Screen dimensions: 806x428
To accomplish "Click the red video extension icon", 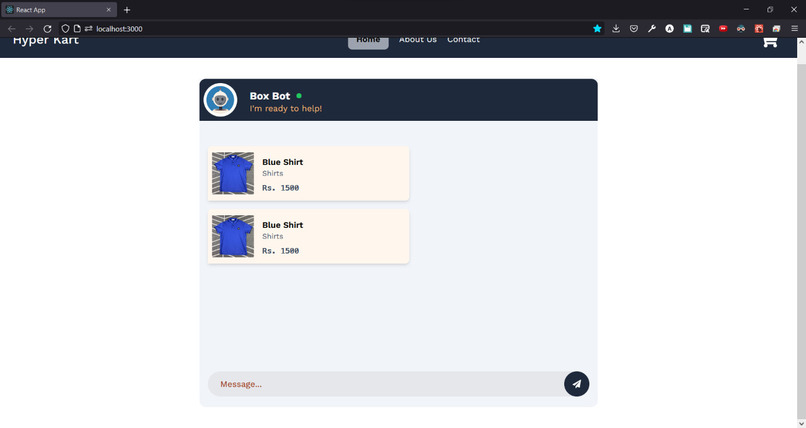I will pyautogui.click(x=723, y=29).
